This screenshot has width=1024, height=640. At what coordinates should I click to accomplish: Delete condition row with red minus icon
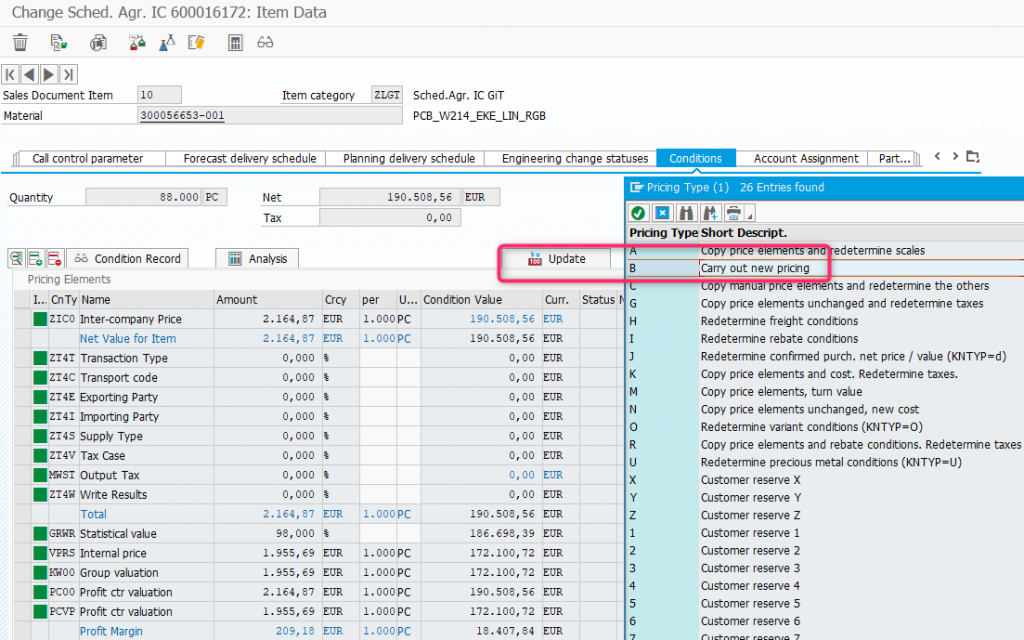[54, 258]
